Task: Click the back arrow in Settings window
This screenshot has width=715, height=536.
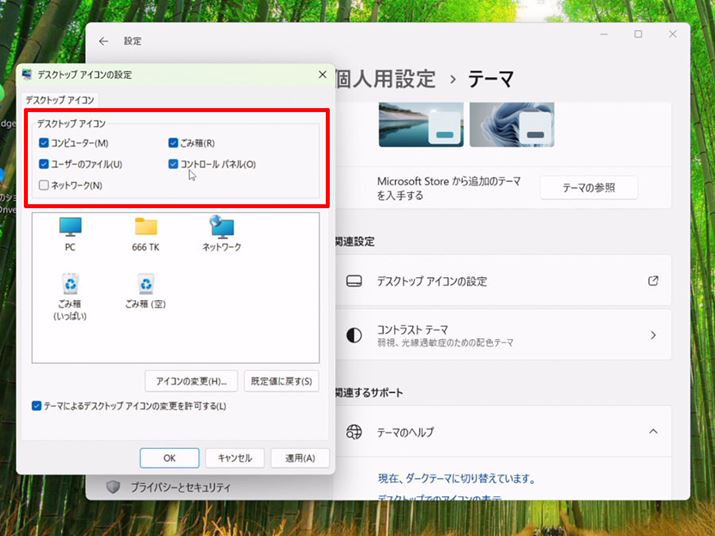Action: (104, 41)
